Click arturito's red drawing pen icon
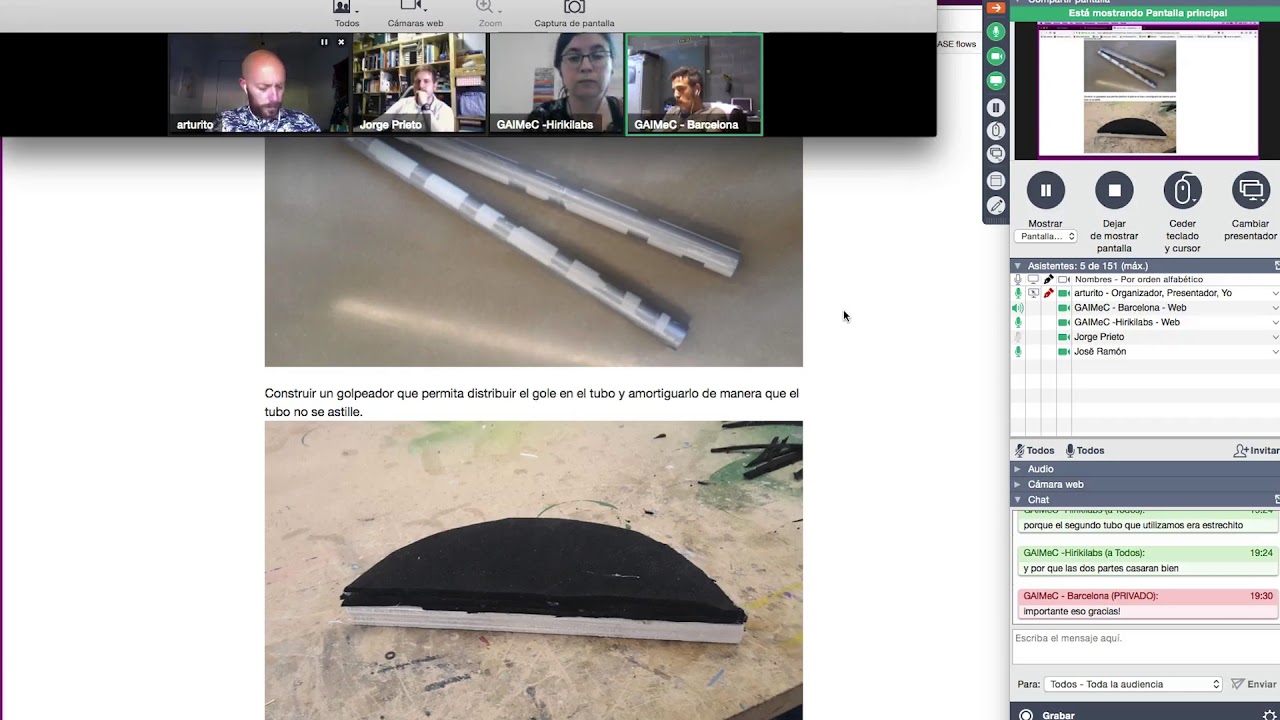The image size is (1280, 720). [1048, 293]
